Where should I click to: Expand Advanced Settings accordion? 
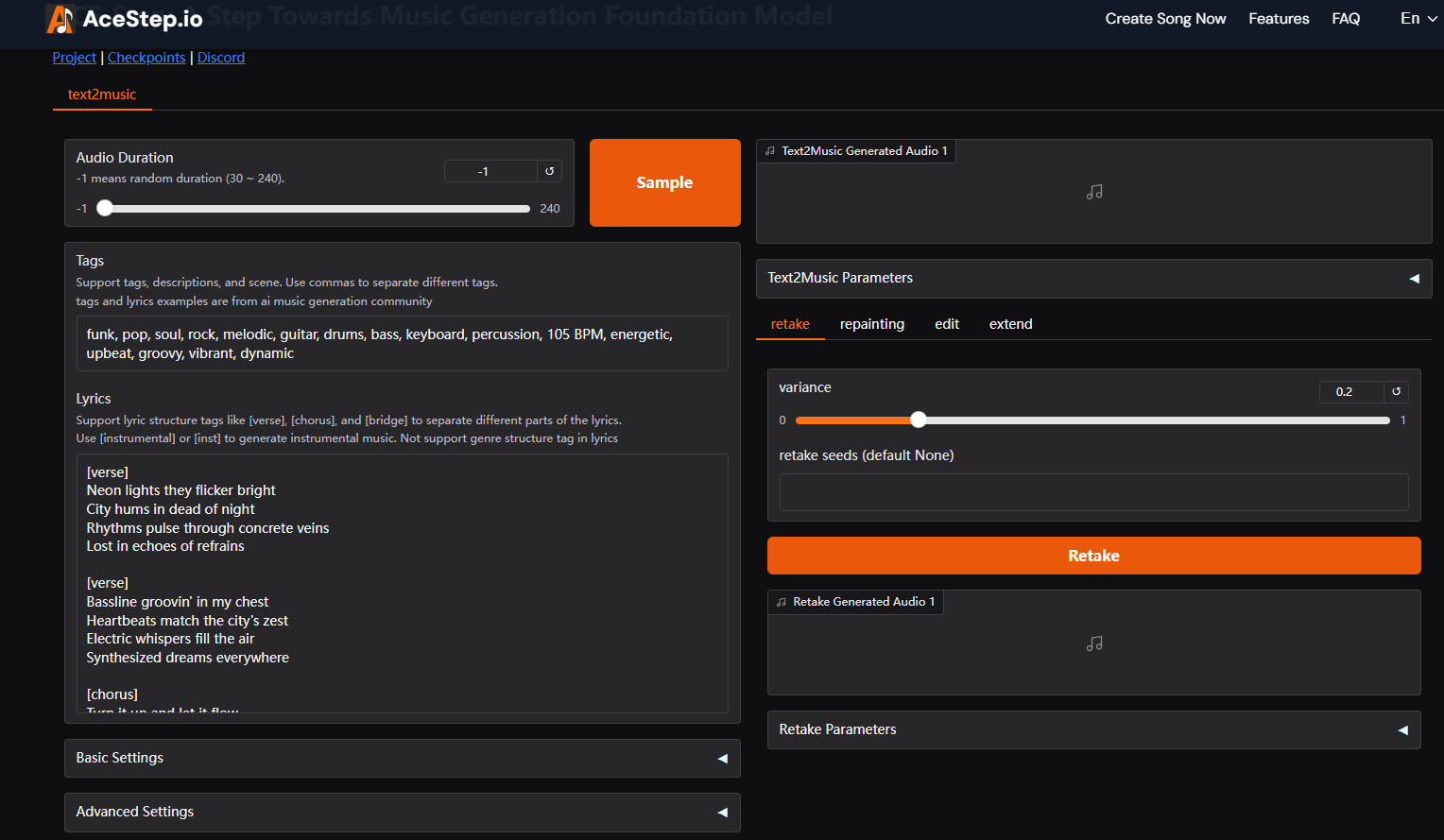click(402, 812)
